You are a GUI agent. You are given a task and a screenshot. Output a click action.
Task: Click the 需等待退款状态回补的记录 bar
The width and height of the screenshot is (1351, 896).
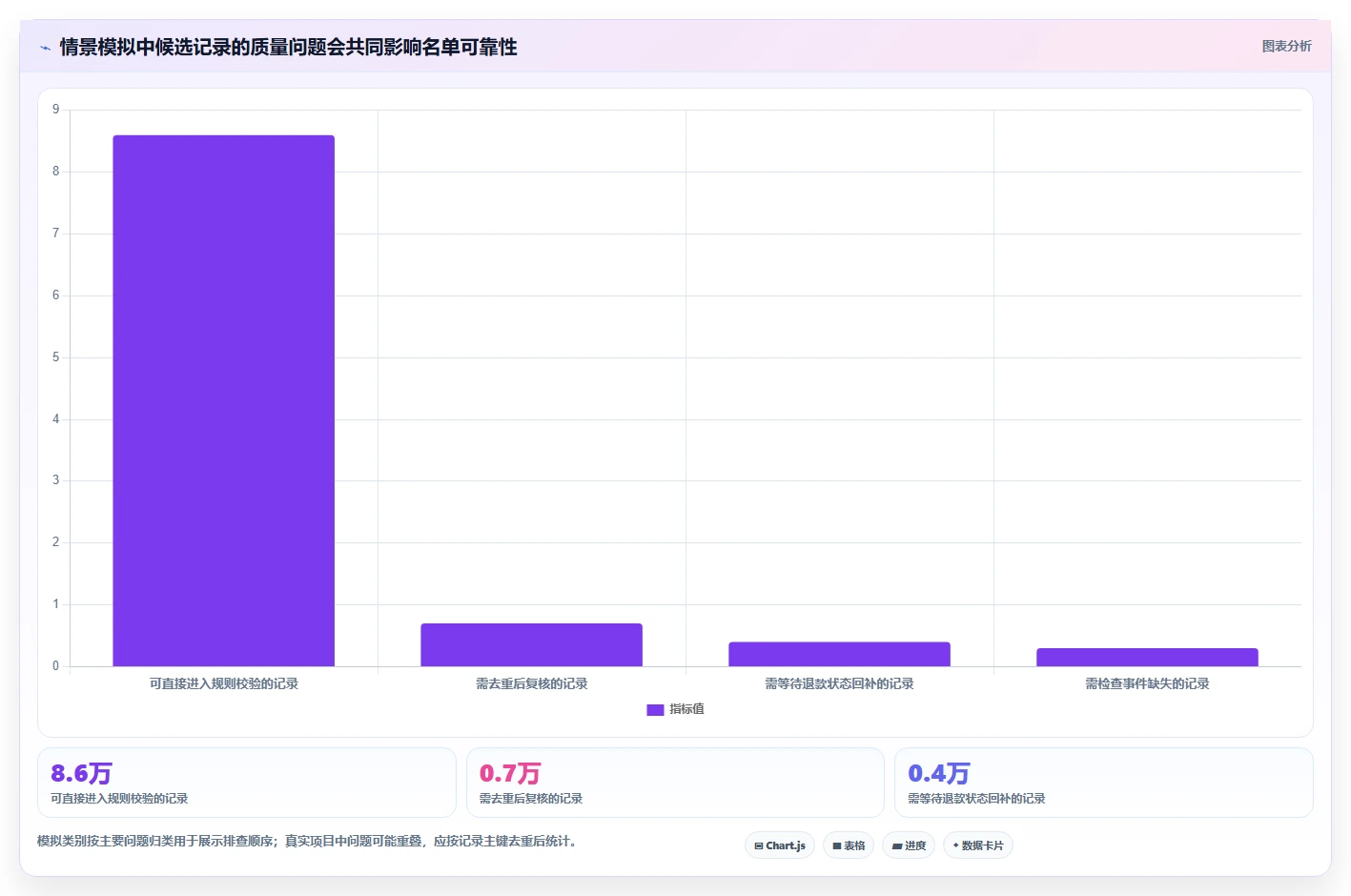pyautogui.click(x=840, y=654)
